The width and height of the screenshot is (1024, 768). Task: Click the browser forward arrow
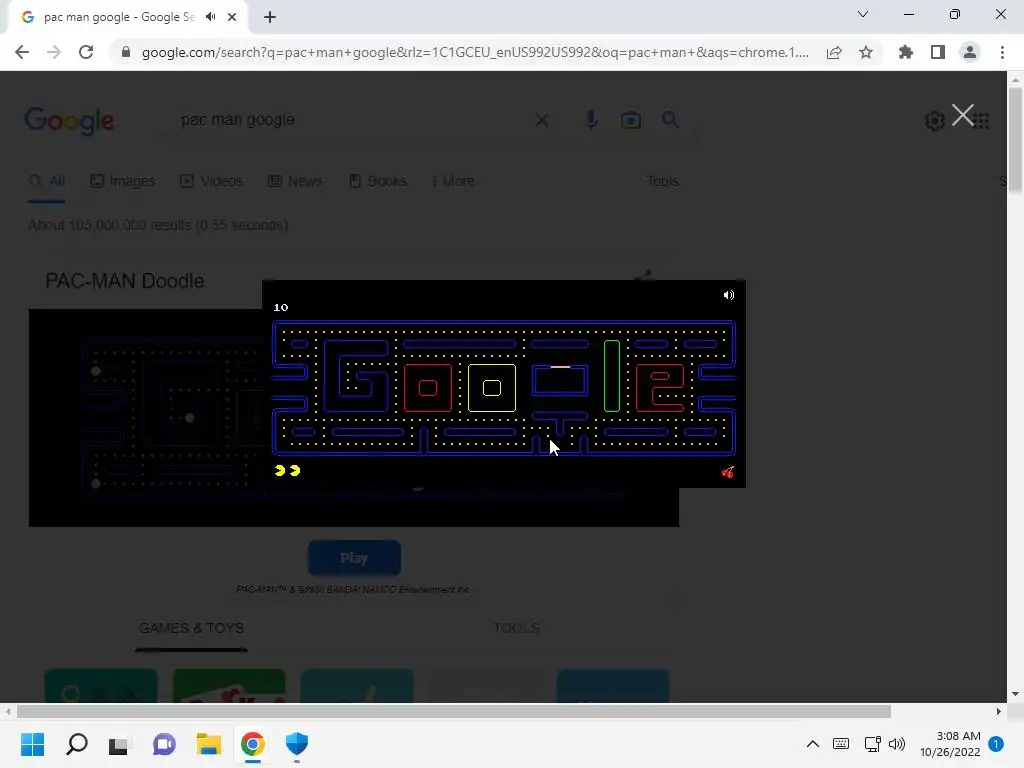[x=54, y=52]
